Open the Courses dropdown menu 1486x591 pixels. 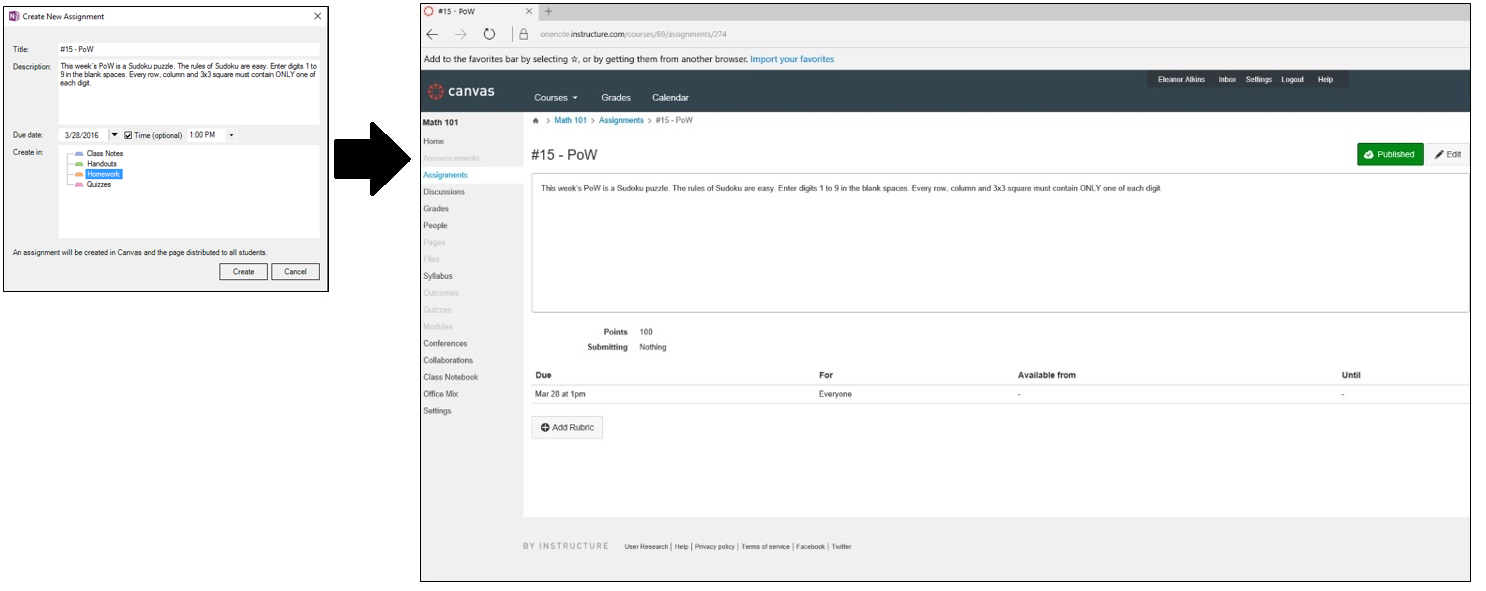point(556,98)
